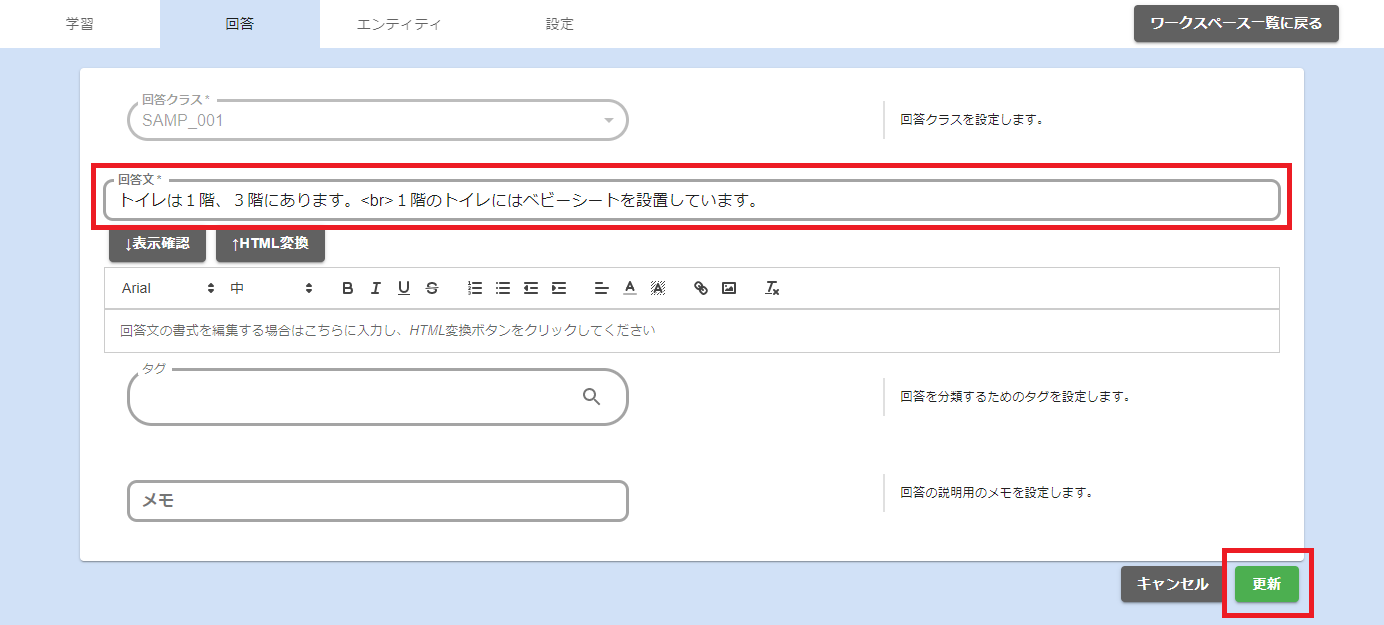
Task: Increase the paragraph indent
Action: coord(559,288)
